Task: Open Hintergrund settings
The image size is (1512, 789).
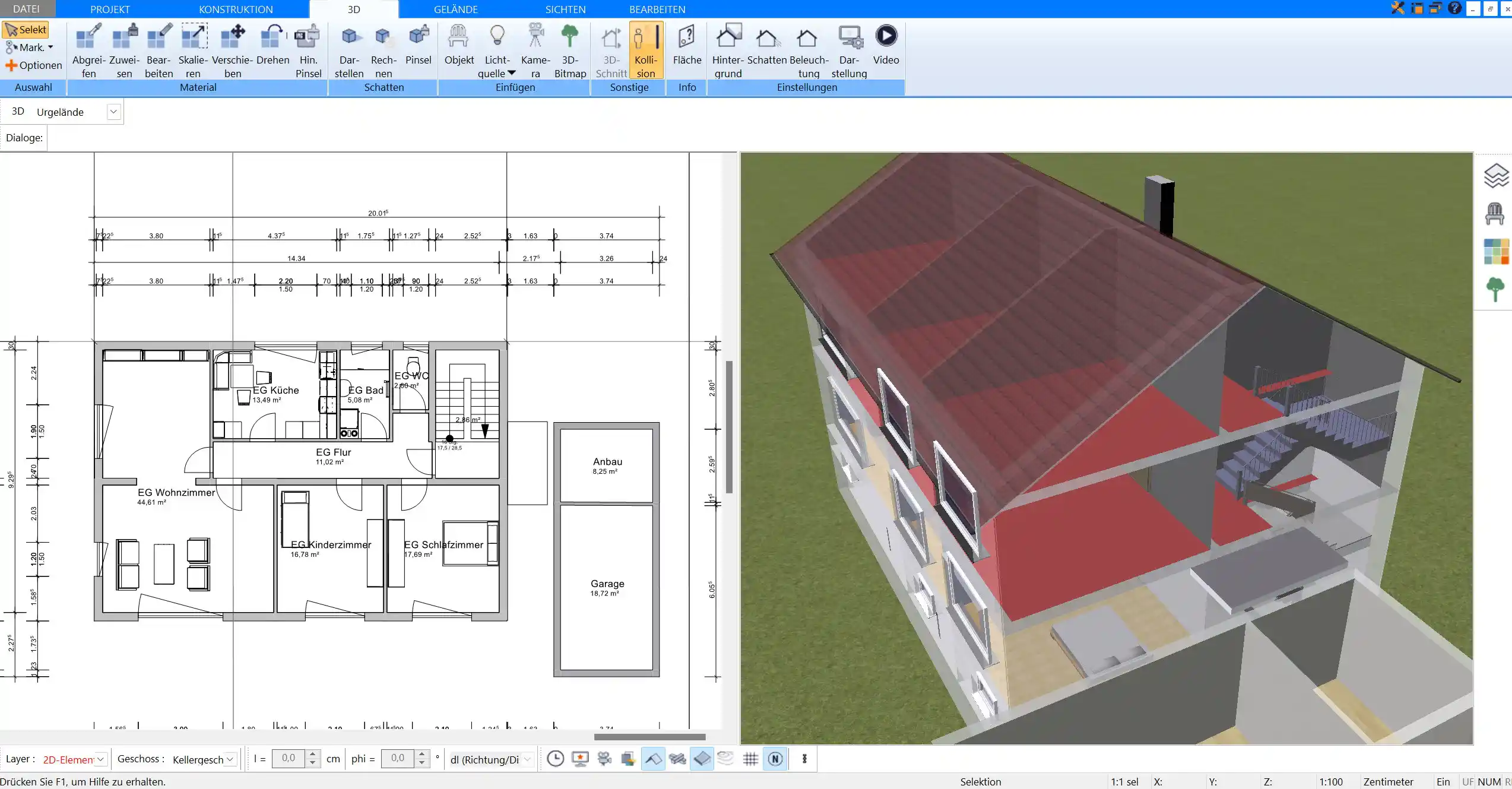Action: pos(728,51)
